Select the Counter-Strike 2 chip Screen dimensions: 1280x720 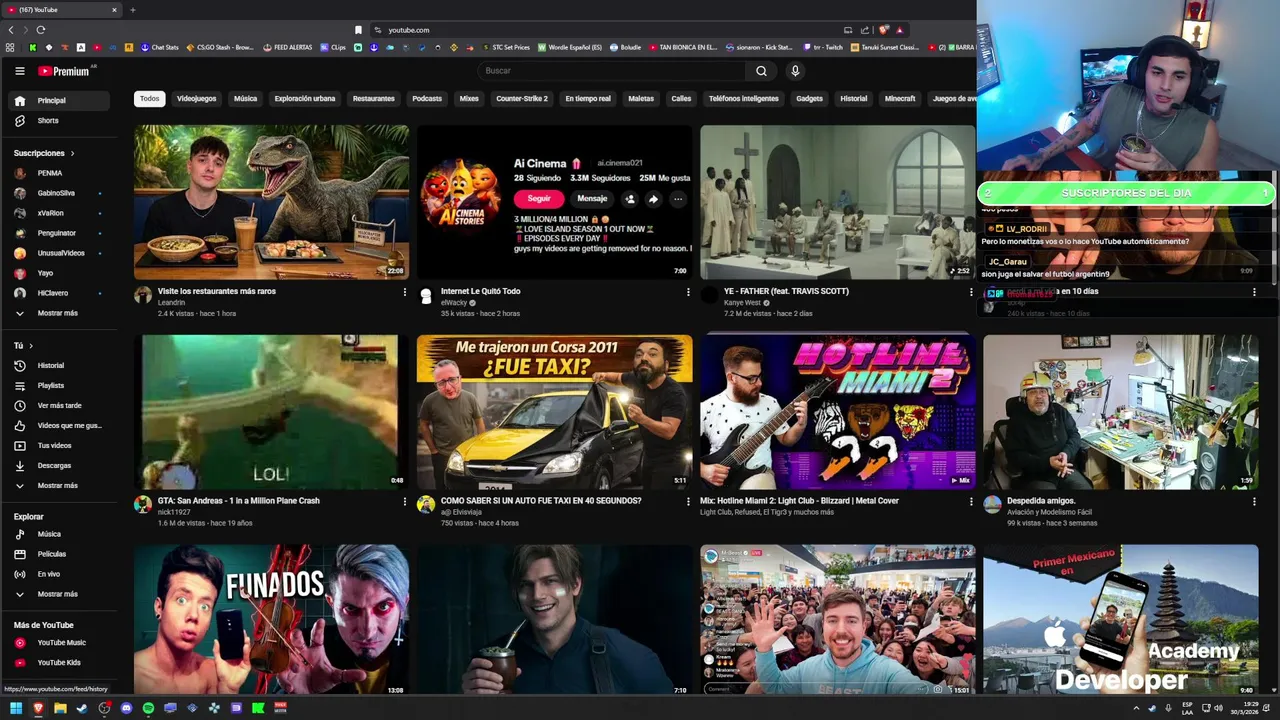coord(522,98)
